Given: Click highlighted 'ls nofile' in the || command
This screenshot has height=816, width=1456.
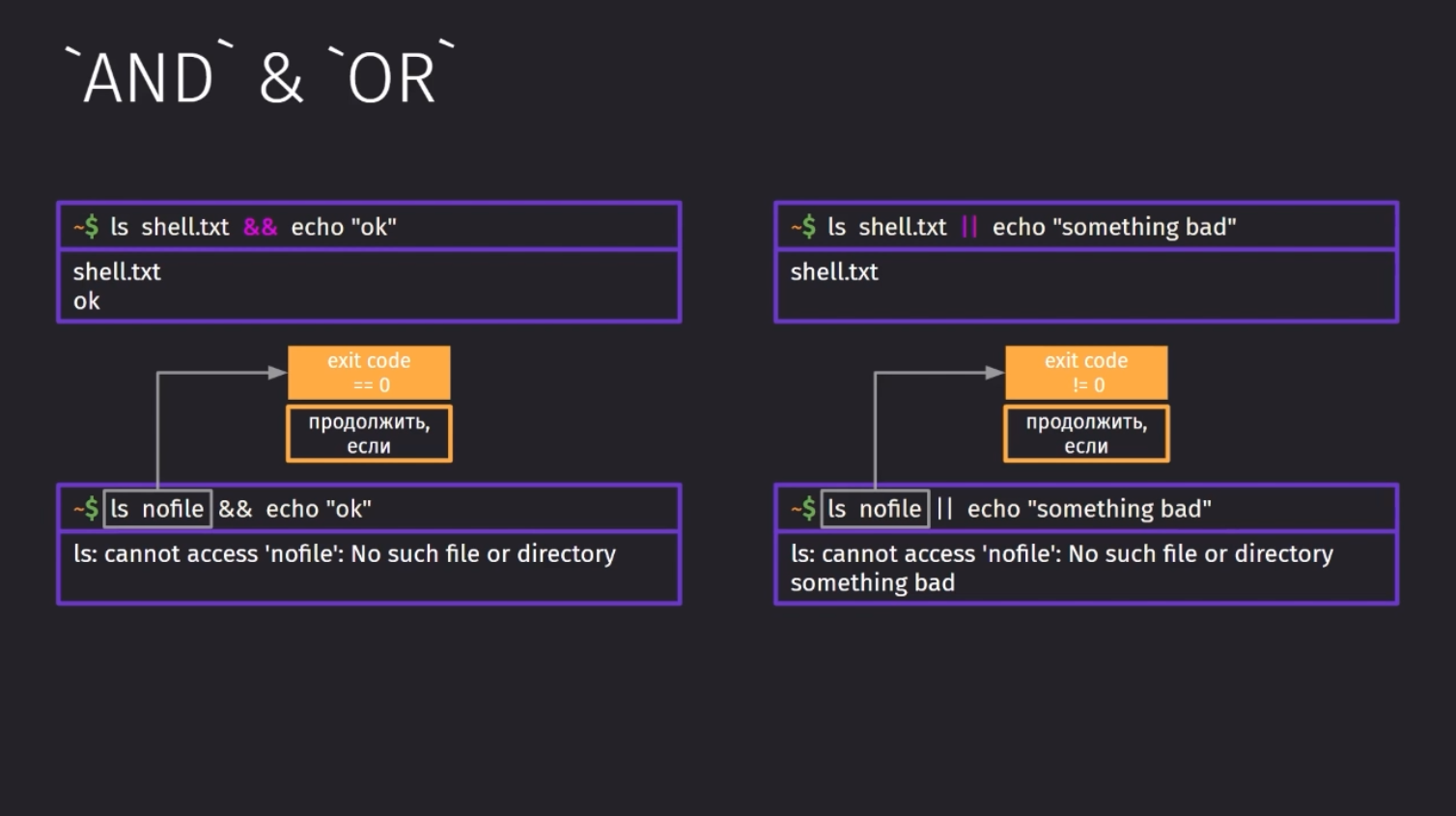Looking at the screenshot, I should pyautogui.click(x=875, y=509).
